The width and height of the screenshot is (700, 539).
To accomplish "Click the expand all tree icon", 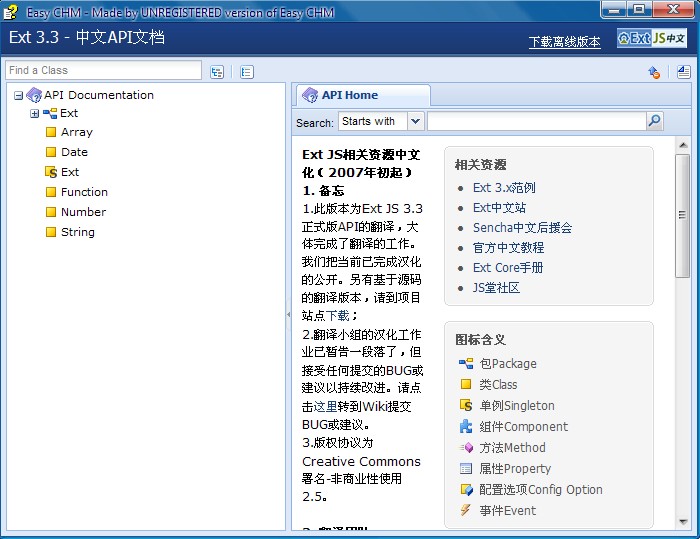I will point(217,72).
